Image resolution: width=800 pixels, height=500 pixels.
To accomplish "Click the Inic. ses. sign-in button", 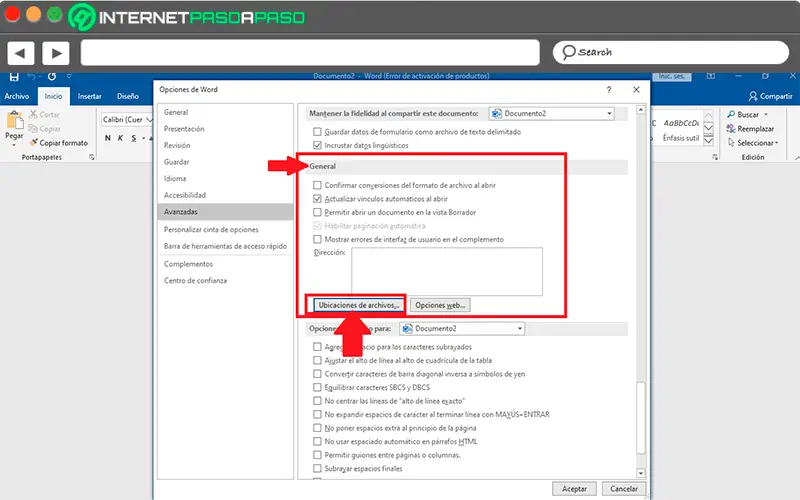I will click(x=671, y=76).
